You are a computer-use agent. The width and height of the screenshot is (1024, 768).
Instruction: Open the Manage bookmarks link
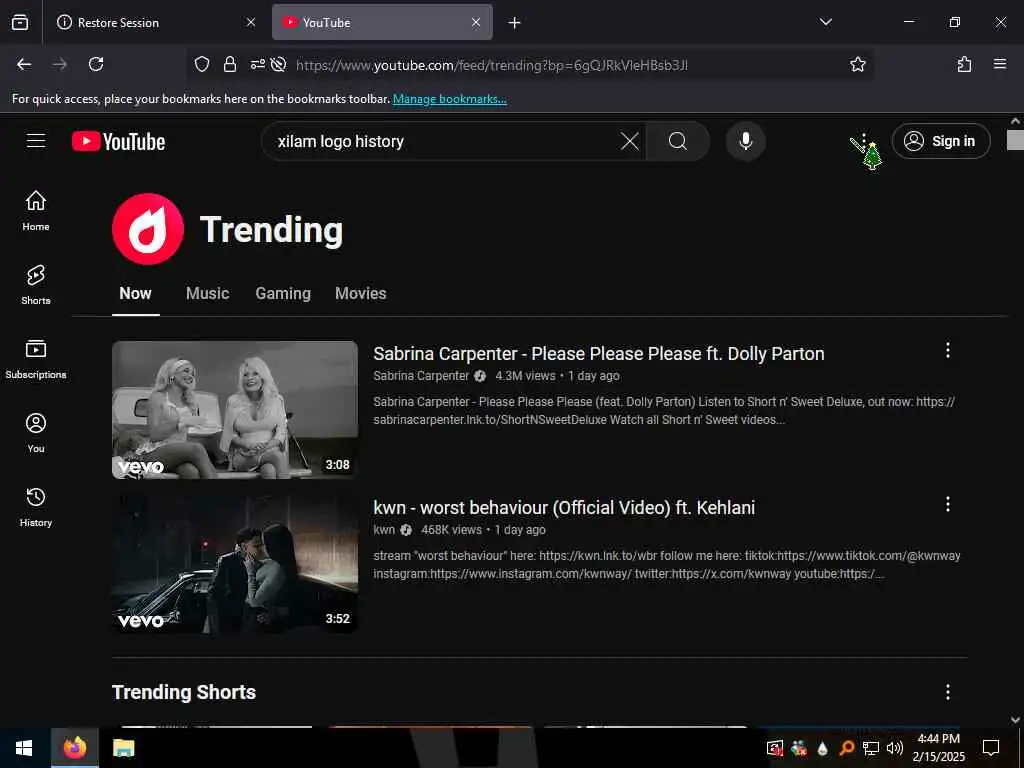pos(449,99)
